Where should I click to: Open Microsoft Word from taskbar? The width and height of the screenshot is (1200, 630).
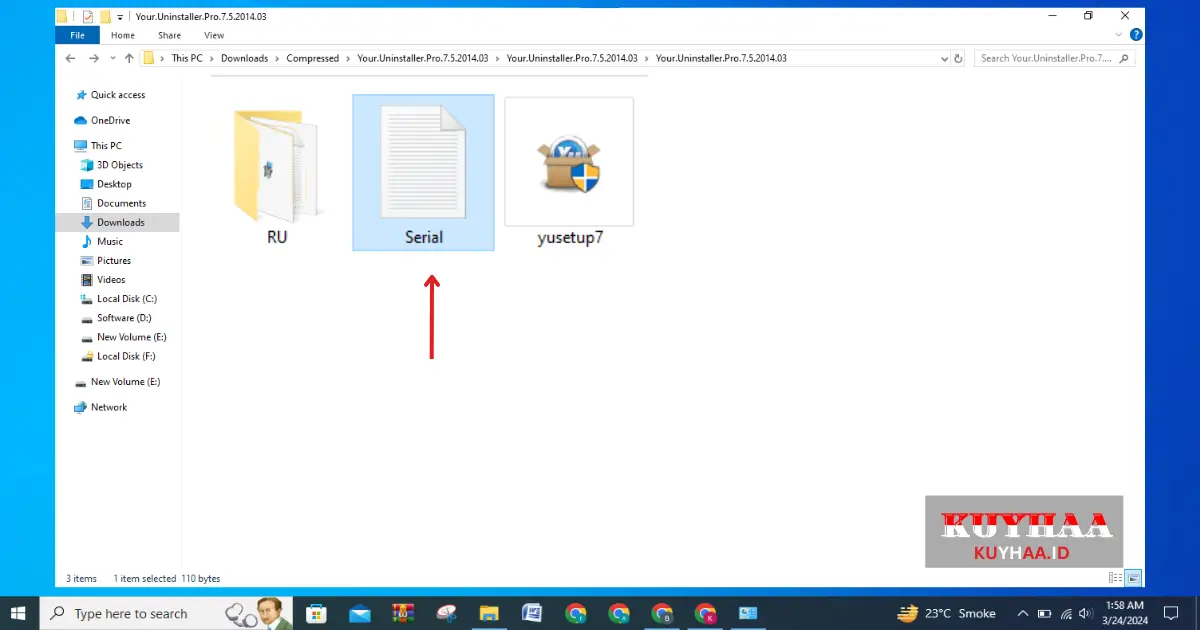[x=532, y=613]
